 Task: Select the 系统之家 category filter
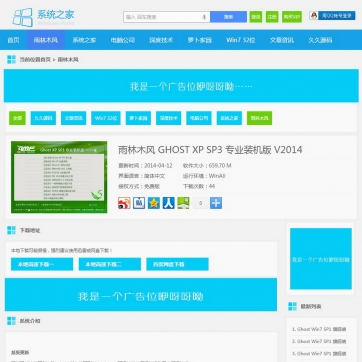point(229,118)
